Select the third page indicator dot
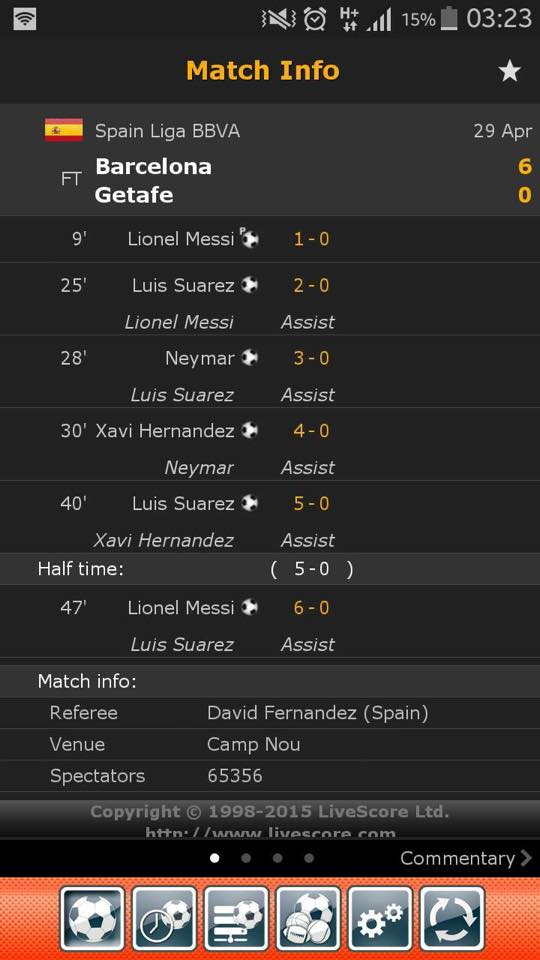540x960 pixels. pyautogui.click(x=277, y=858)
